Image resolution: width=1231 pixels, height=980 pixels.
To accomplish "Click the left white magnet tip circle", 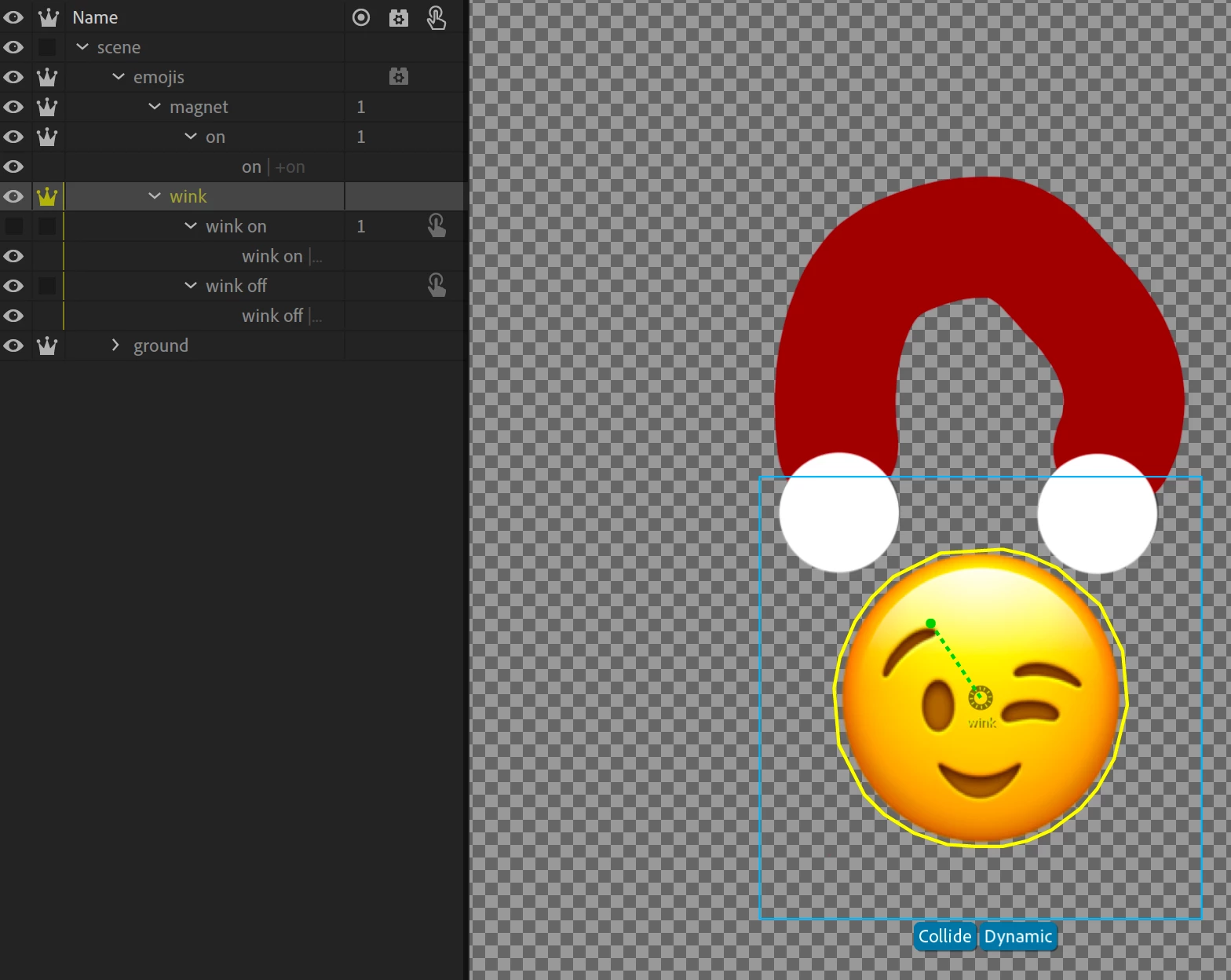I will [x=839, y=512].
